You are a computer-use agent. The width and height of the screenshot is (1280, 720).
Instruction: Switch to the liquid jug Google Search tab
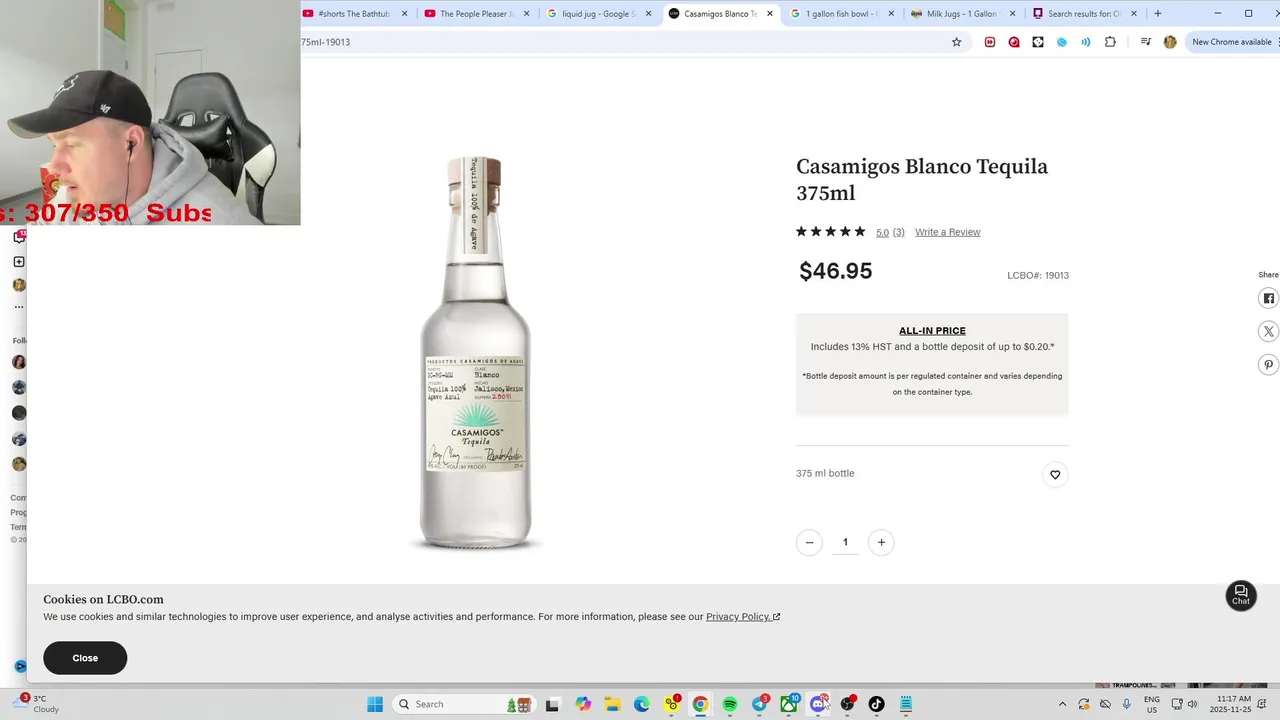[x=598, y=14]
